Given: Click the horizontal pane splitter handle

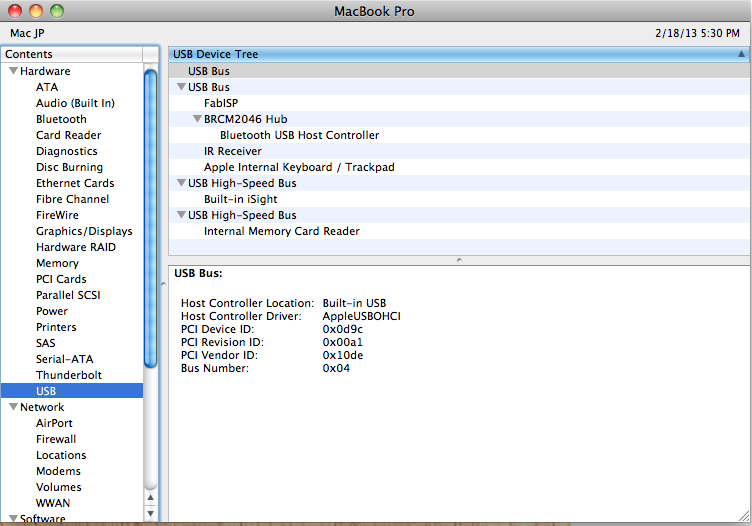Looking at the screenshot, I should point(459,260).
